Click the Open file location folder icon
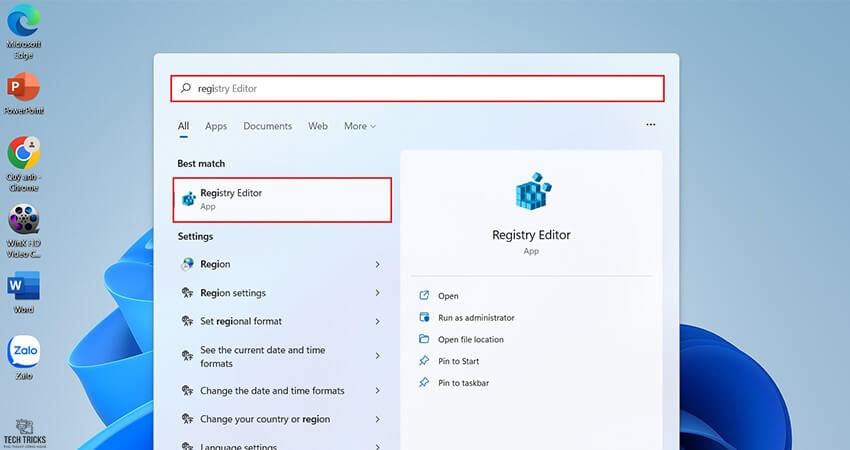Viewport: 850px width, 450px height. (x=424, y=339)
